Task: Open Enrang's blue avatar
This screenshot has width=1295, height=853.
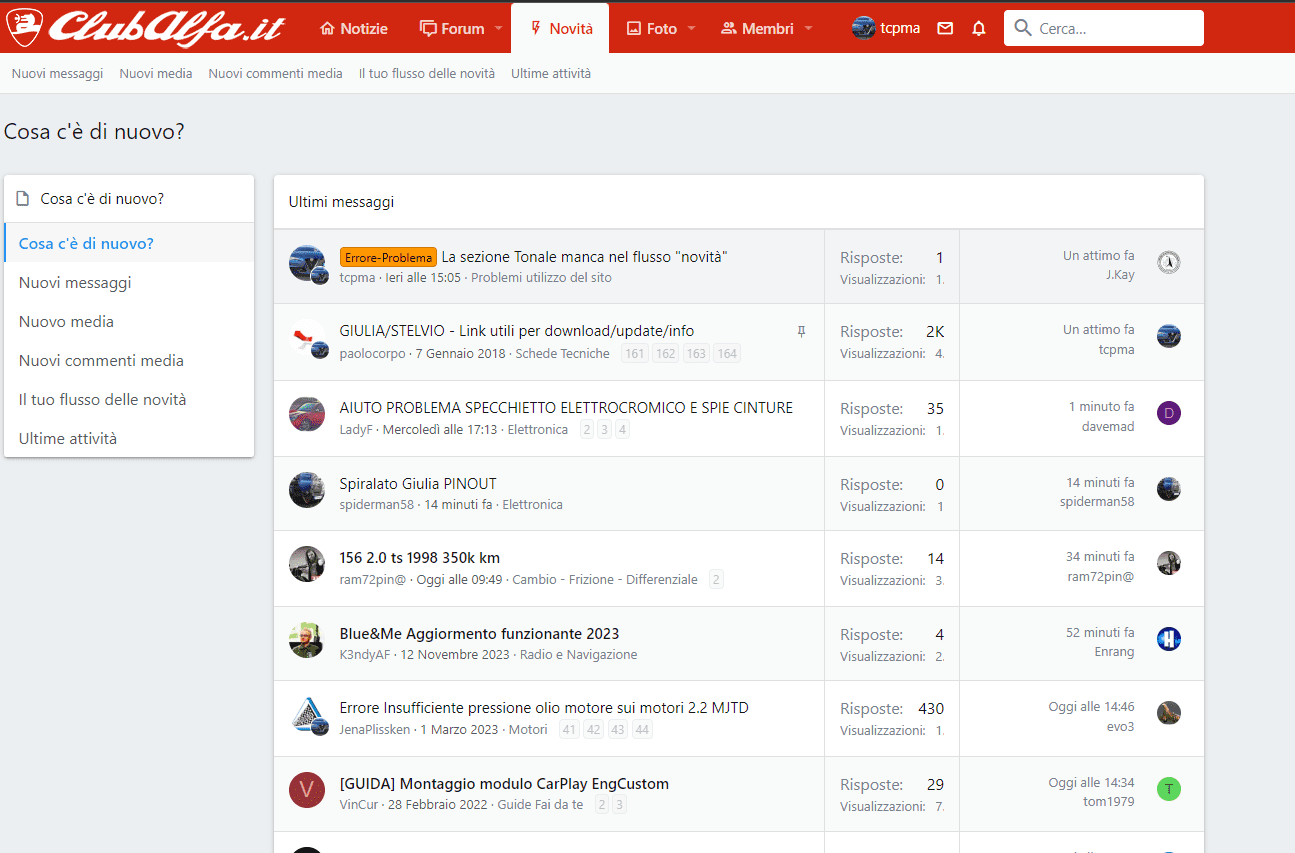Action: [1169, 638]
